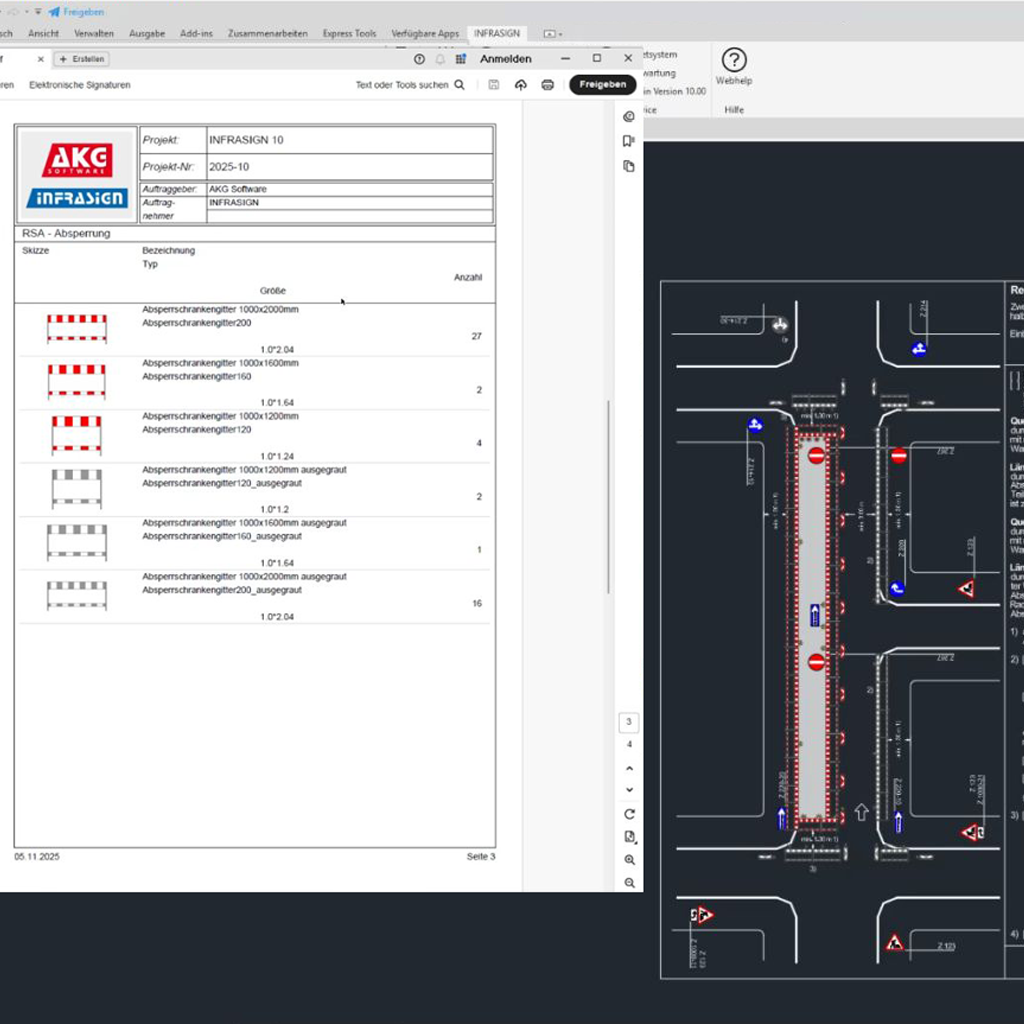The height and width of the screenshot is (1024, 1024).
Task: Open the PDF viewer help icon
Action: [x=419, y=59]
